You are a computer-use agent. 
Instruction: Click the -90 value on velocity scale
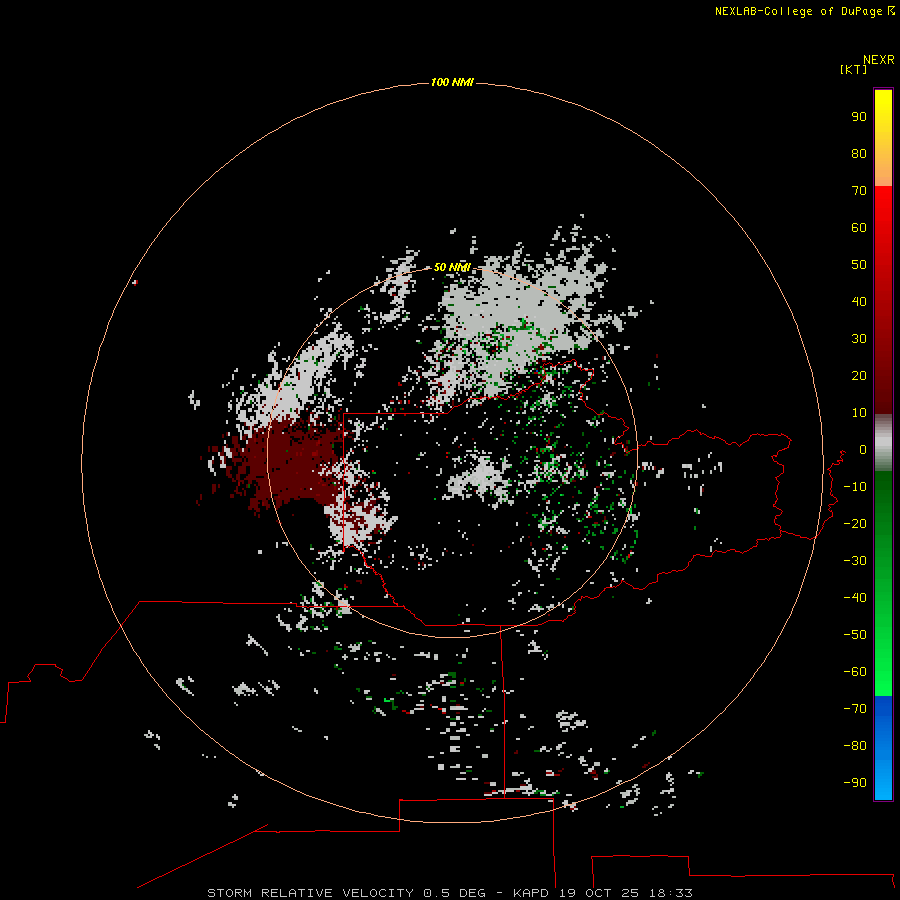tap(855, 783)
